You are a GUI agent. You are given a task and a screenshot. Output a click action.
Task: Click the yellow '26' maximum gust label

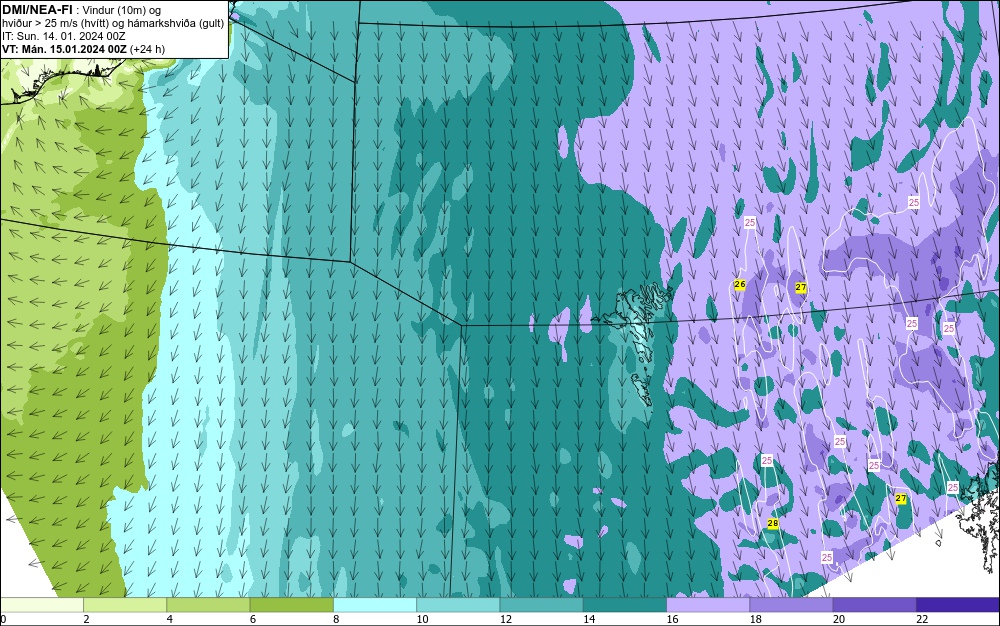point(740,284)
